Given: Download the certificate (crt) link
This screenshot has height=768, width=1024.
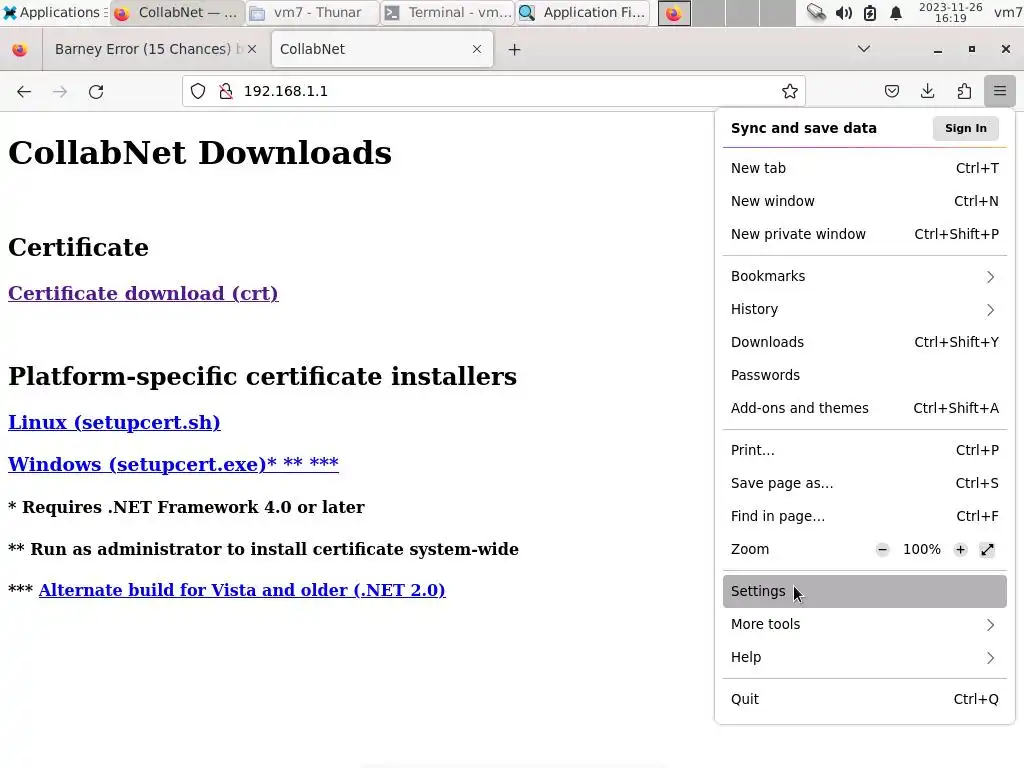Looking at the screenshot, I should point(143,293).
